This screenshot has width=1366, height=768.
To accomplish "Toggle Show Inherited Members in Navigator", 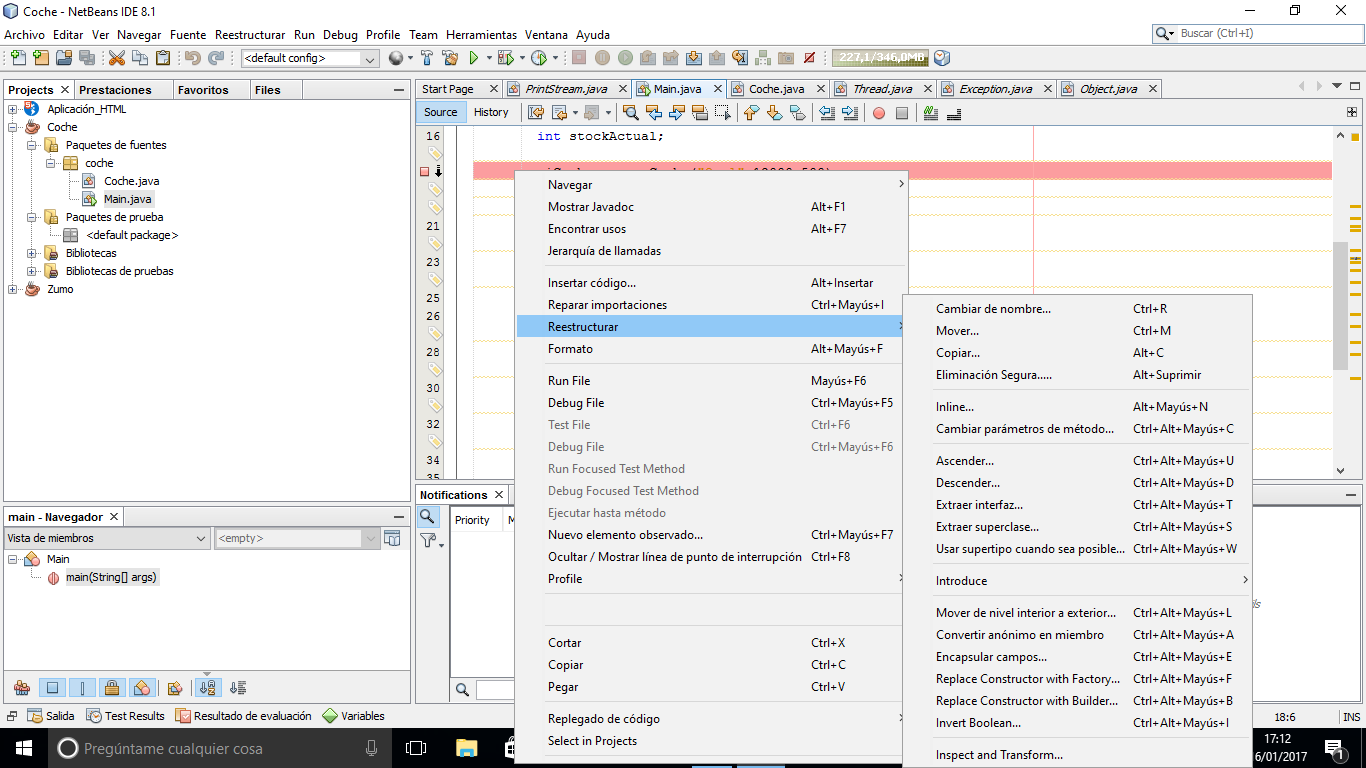I will pos(22,688).
